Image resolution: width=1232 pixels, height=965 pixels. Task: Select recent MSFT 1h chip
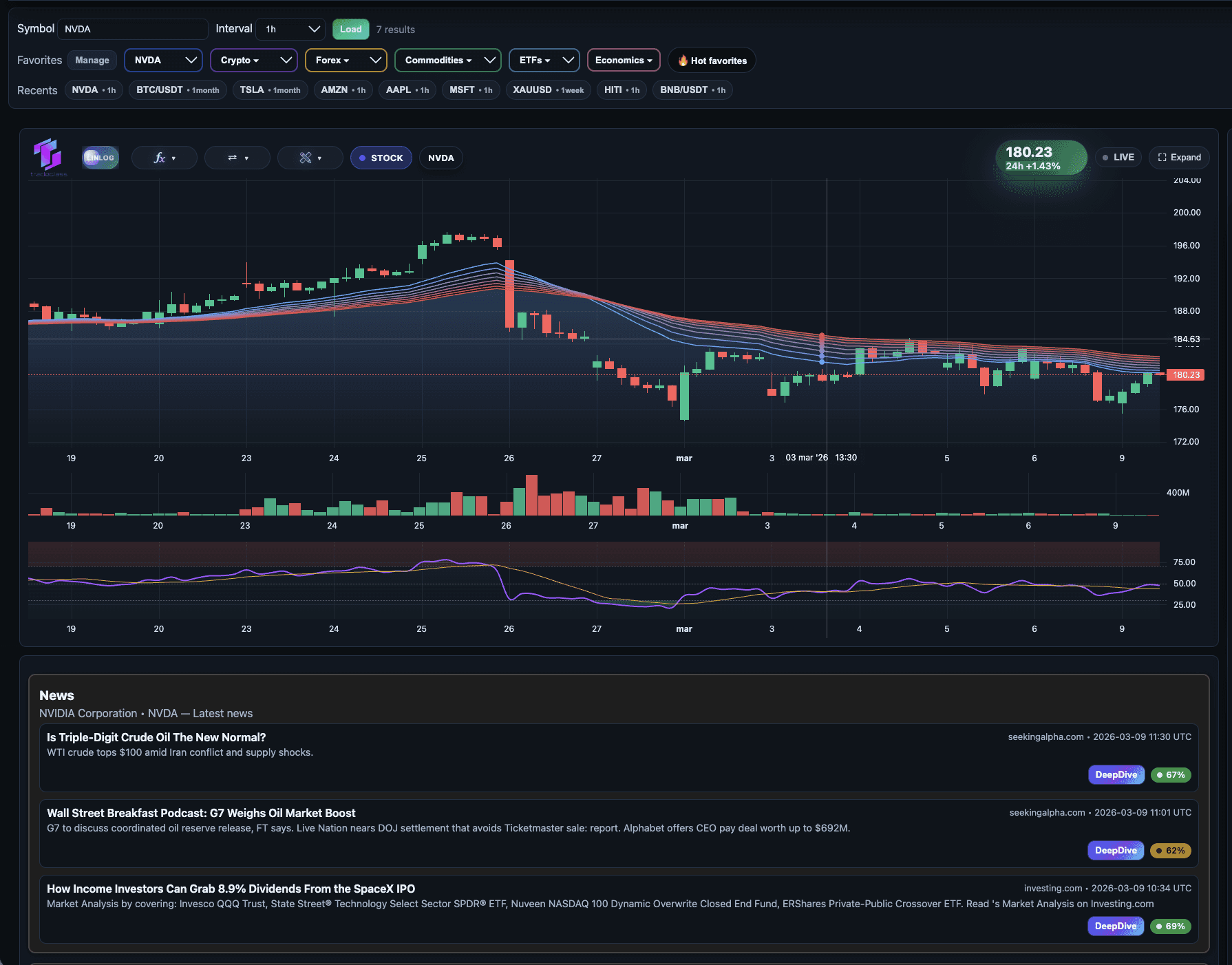(471, 89)
